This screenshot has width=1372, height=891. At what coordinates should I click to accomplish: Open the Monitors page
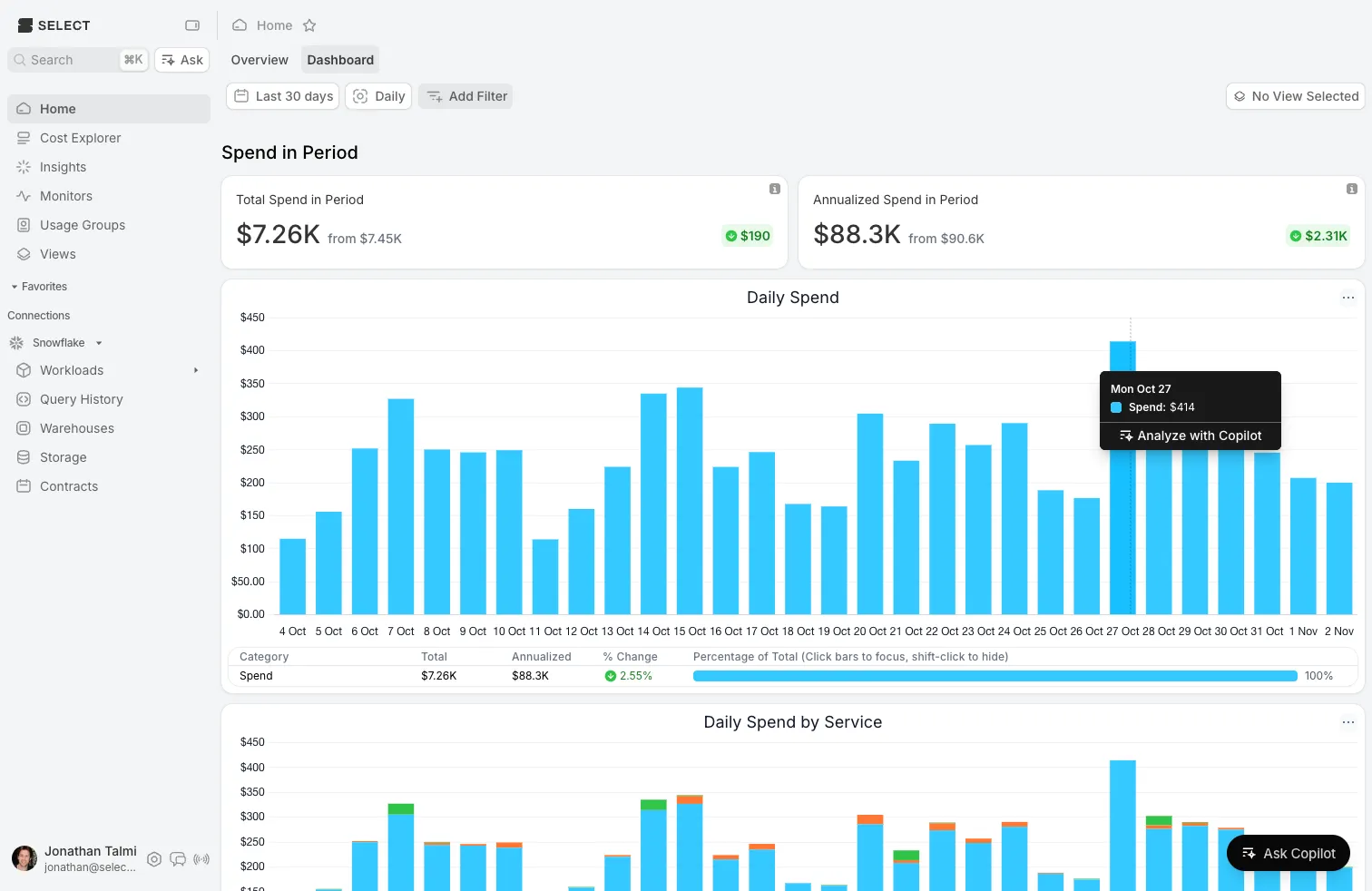tap(65, 196)
